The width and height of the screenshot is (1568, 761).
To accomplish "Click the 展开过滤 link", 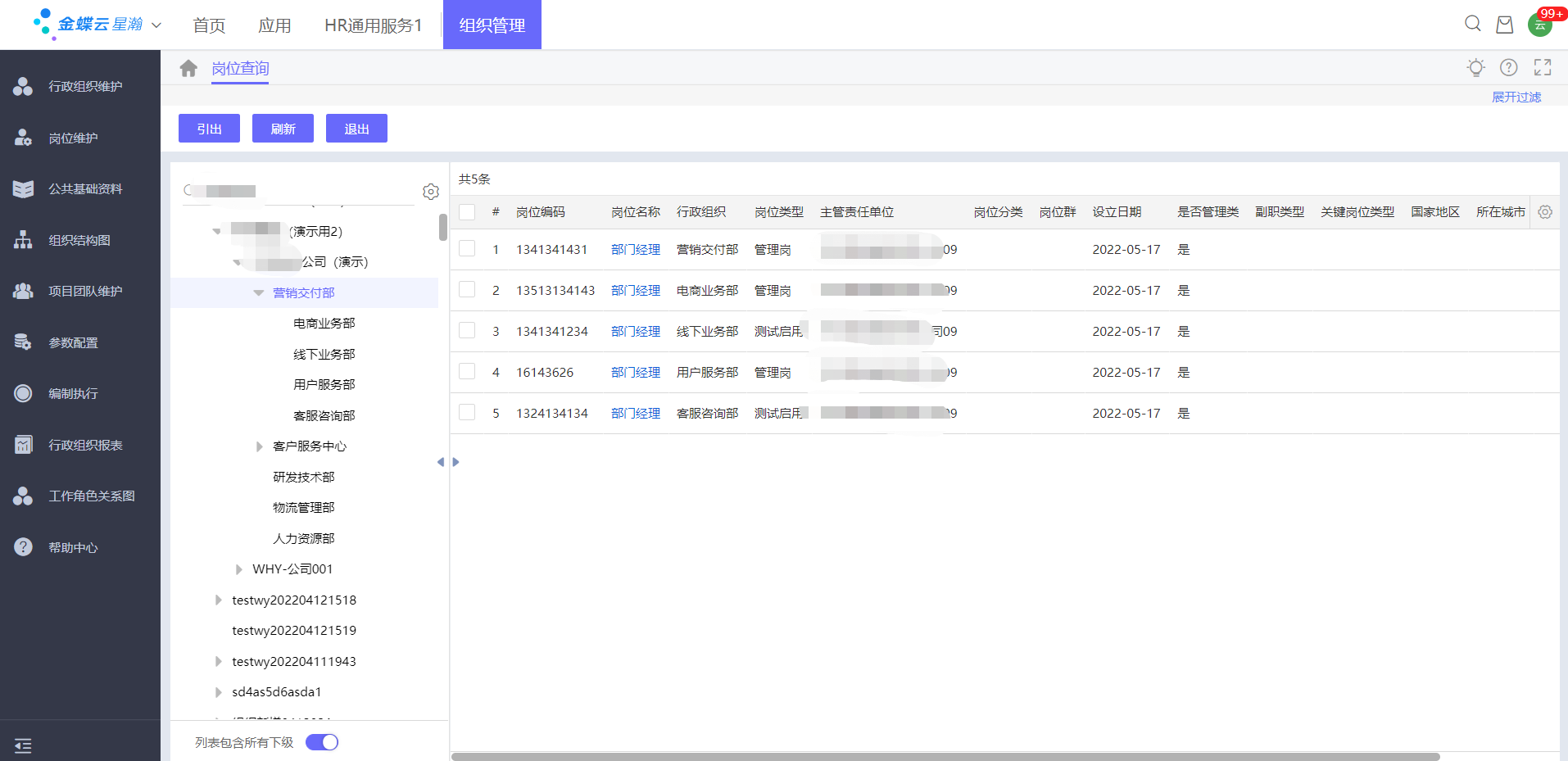I will pyautogui.click(x=1516, y=97).
